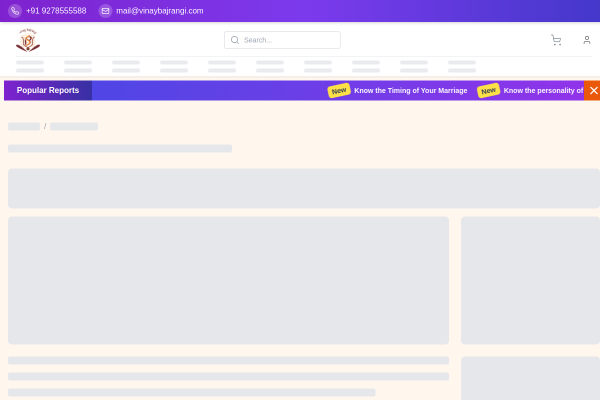Click breadcrumb placeholder after the slash
Screen dimensions: 600x400
click(74, 127)
